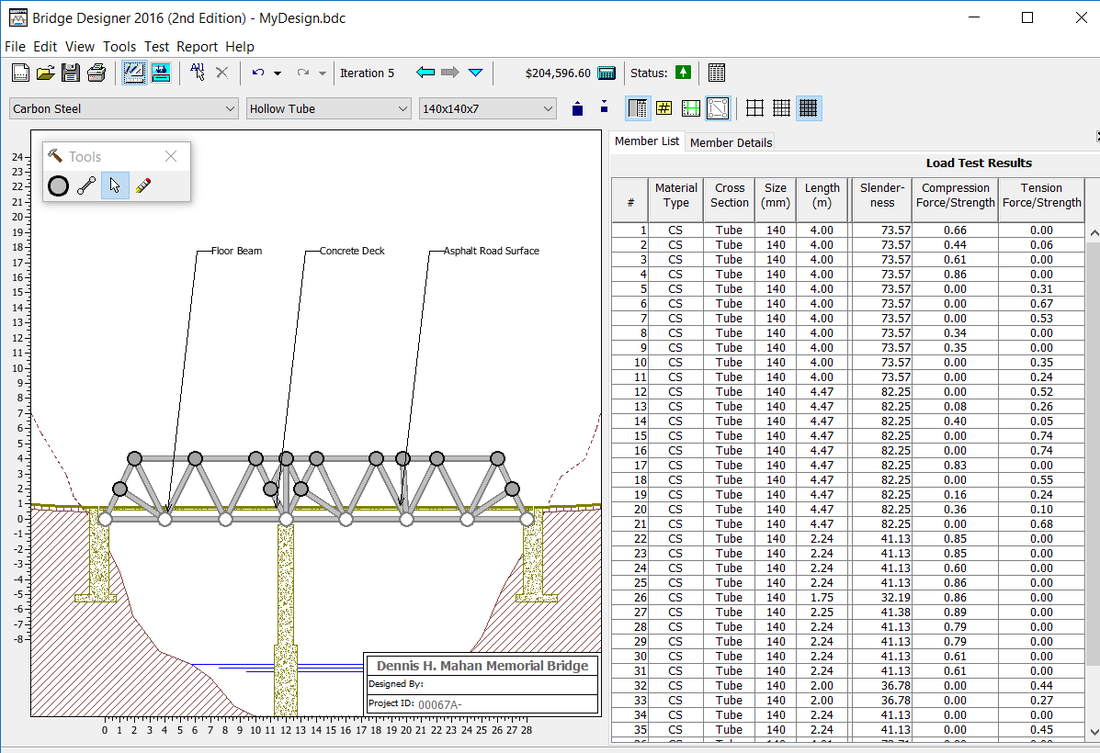The height and width of the screenshot is (753, 1100).
Task: Open the File menu
Action: pos(15,46)
